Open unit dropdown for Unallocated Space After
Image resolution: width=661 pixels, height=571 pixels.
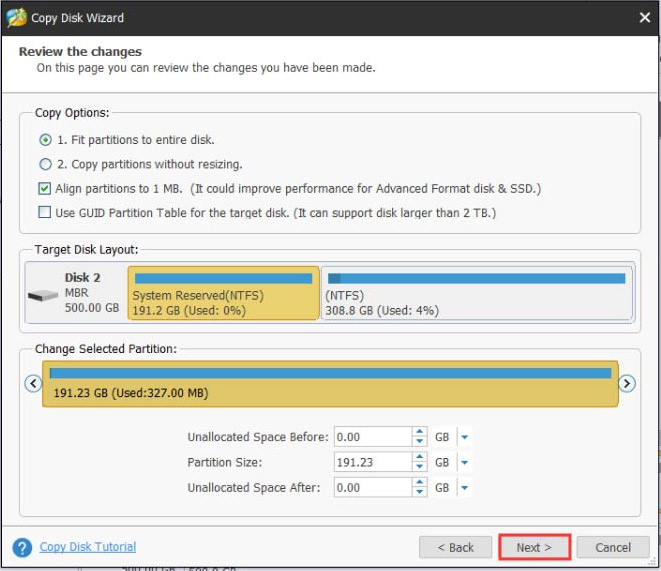(x=465, y=487)
